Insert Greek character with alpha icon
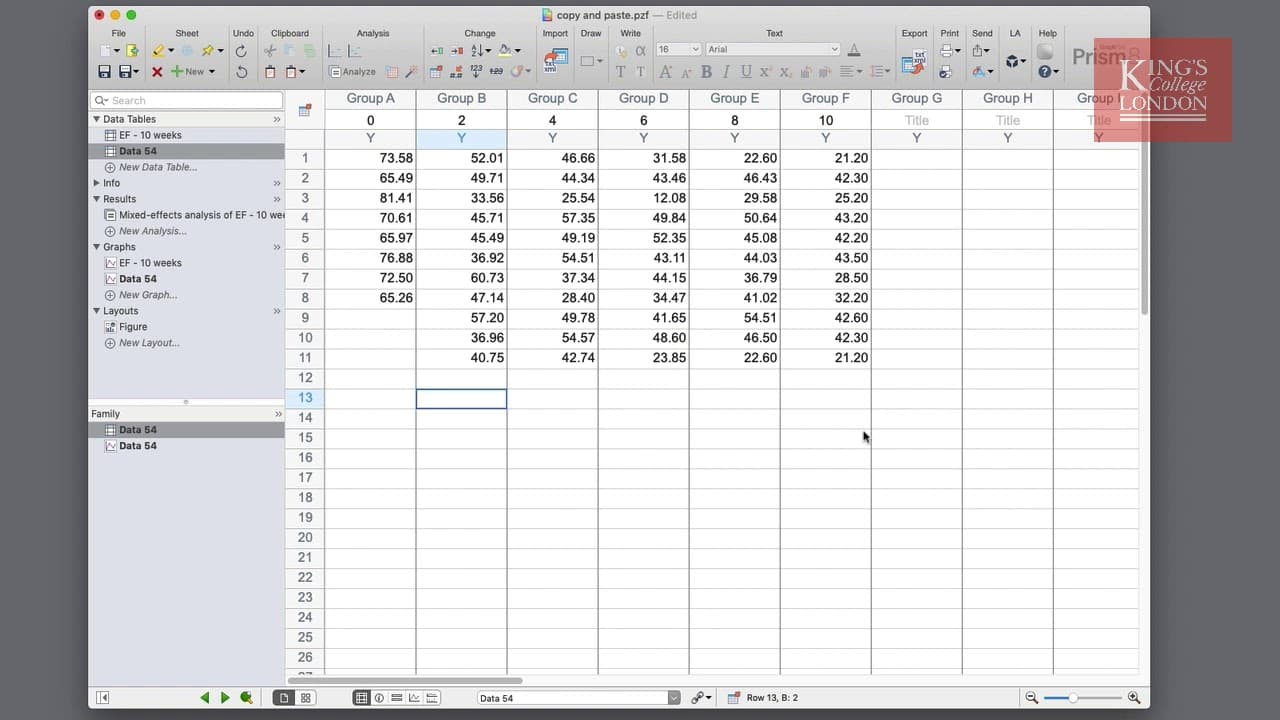Image resolution: width=1280 pixels, height=720 pixels. pyautogui.click(x=640, y=50)
